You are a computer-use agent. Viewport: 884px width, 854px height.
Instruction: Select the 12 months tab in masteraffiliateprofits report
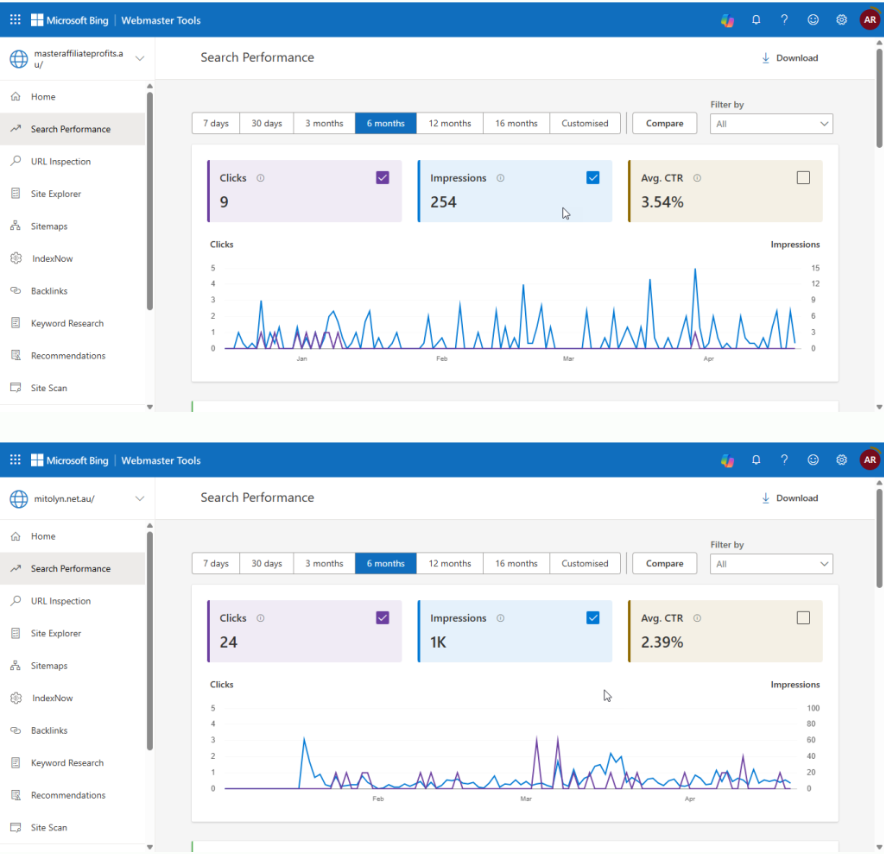tap(450, 123)
